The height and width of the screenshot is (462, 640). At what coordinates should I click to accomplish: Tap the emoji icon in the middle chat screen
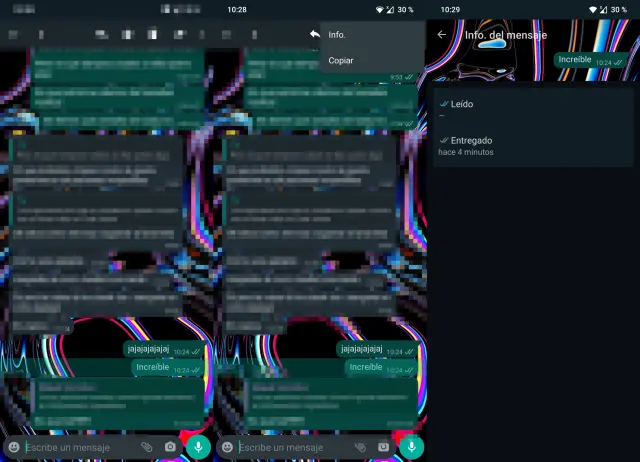227,446
